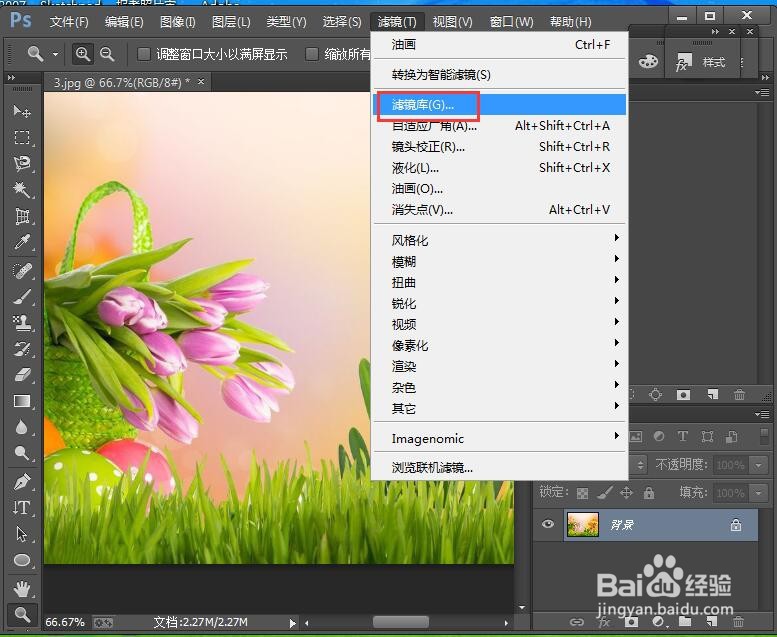Select the Magic Wand tool
Screen dimensions: 777x637
(22, 189)
